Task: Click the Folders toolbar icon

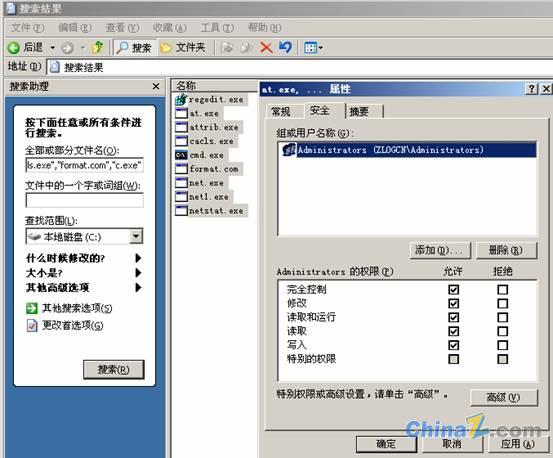Action: pyautogui.click(x=165, y=48)
